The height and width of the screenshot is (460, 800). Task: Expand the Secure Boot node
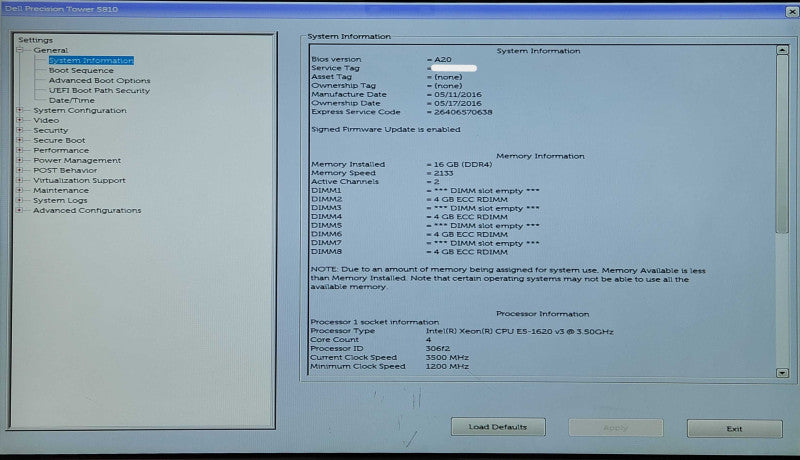pos(20,140)
